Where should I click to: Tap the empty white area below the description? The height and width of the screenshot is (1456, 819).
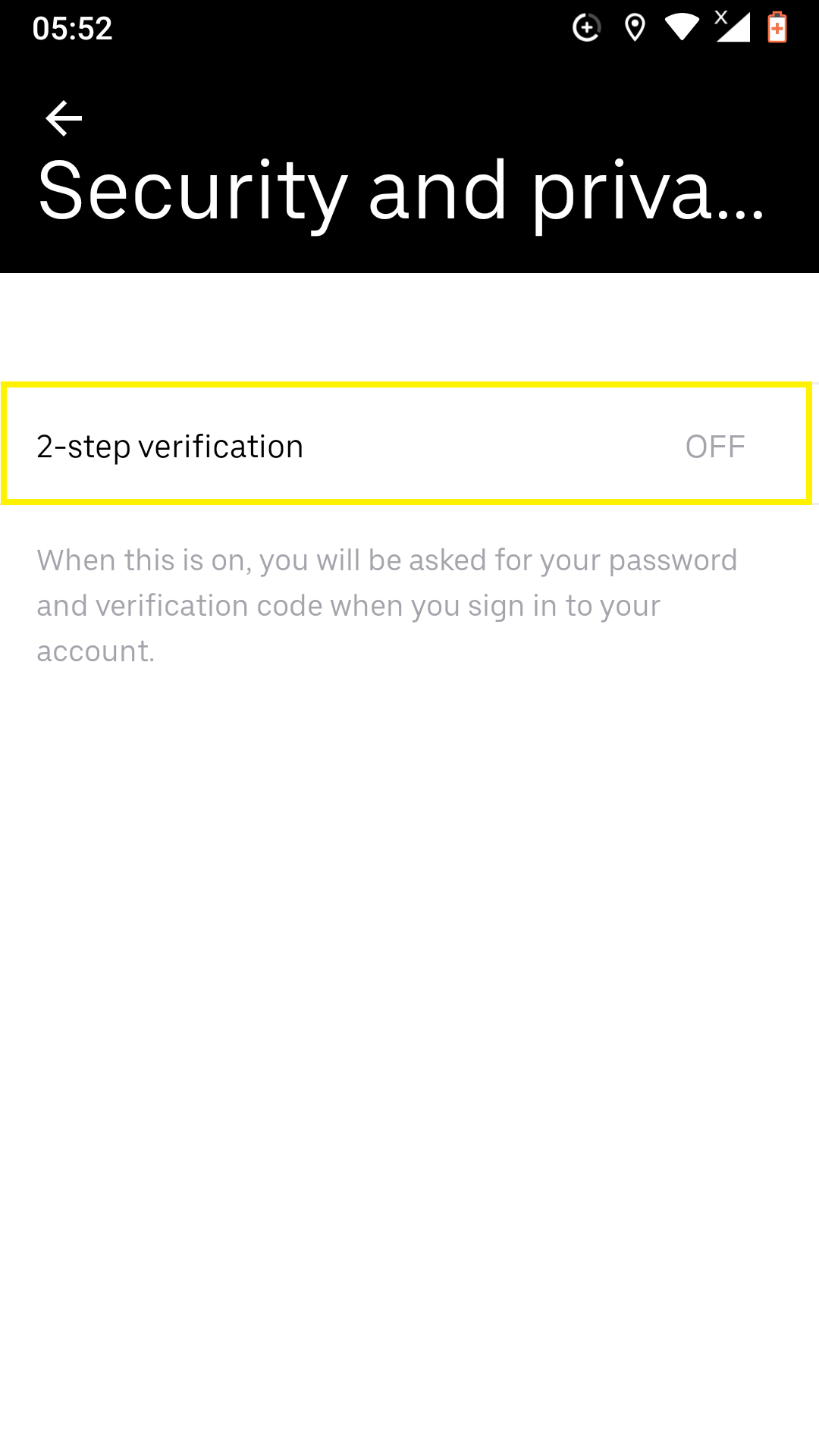click(409, 1062)
